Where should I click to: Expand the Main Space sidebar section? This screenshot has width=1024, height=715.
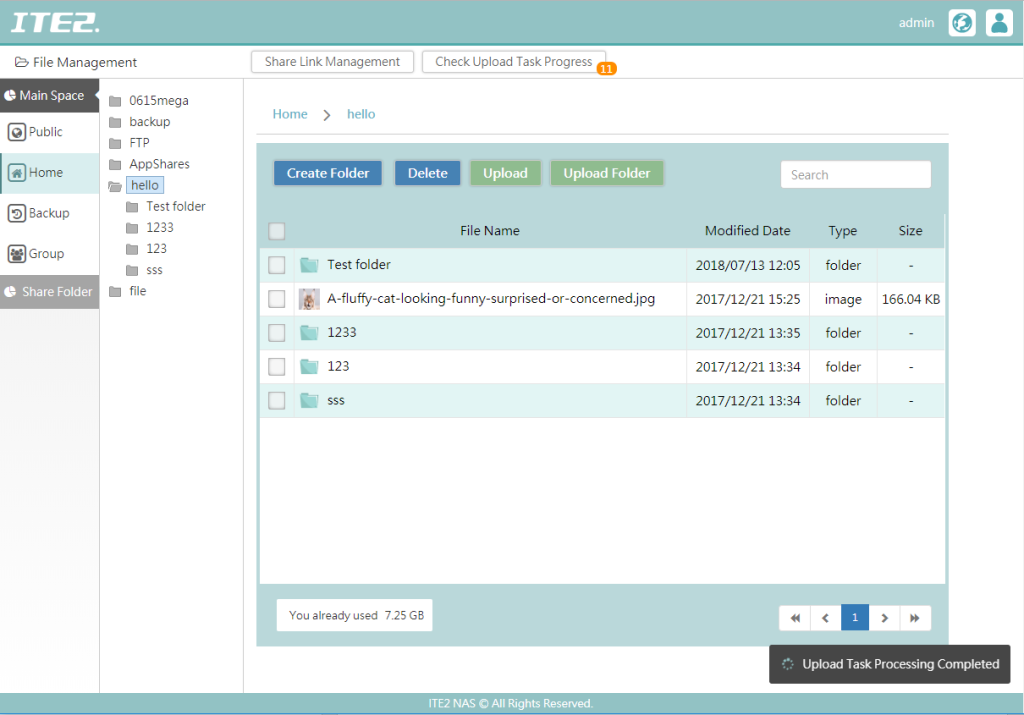[49, 96]
